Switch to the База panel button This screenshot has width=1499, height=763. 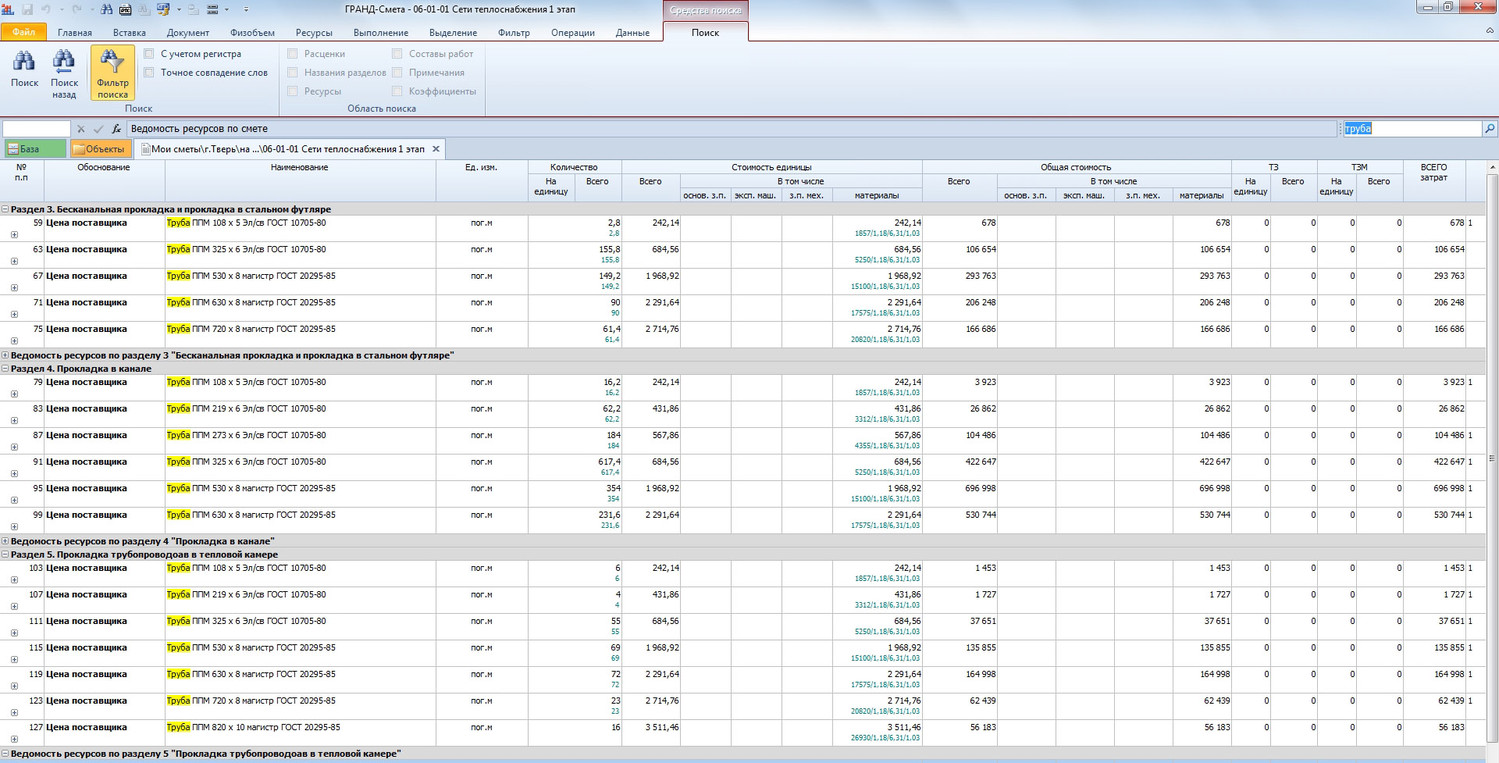(34, 149)
